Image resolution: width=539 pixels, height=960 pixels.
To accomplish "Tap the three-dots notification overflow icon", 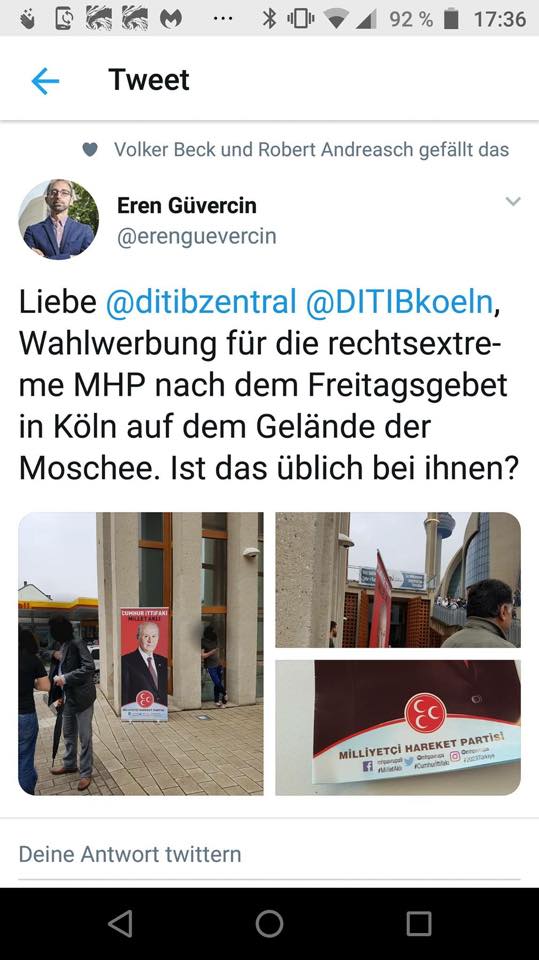I will tap(223, 19).
